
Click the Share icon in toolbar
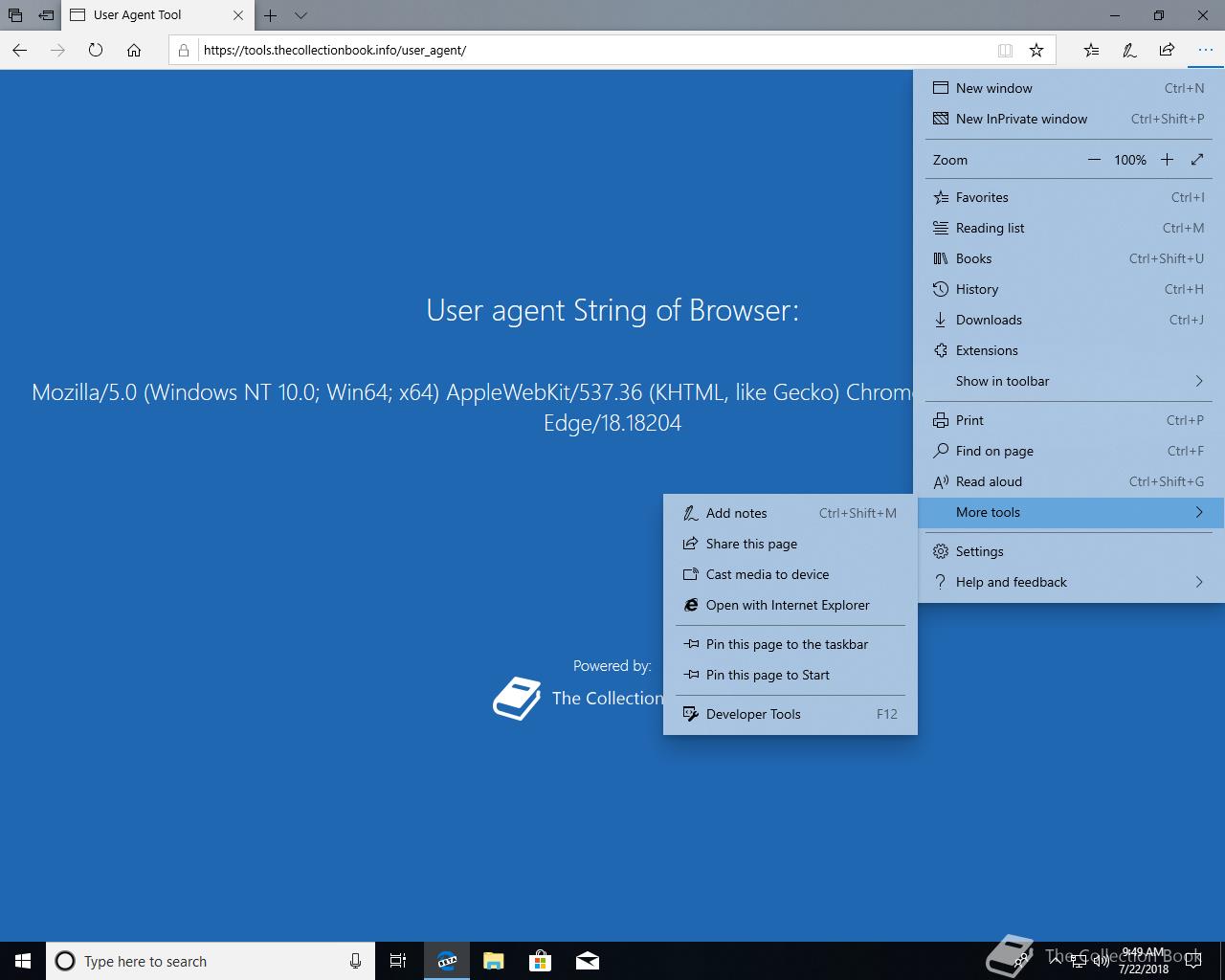tap(1167, 50)
